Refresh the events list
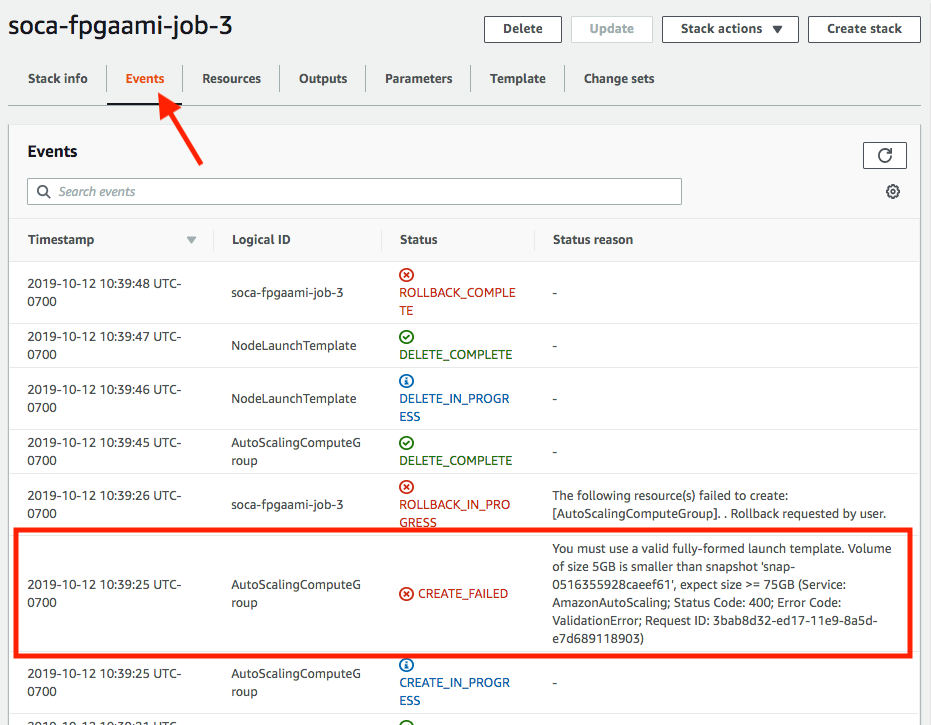The height and width of the screenshot is (725, 931). (x=884, y=155)
